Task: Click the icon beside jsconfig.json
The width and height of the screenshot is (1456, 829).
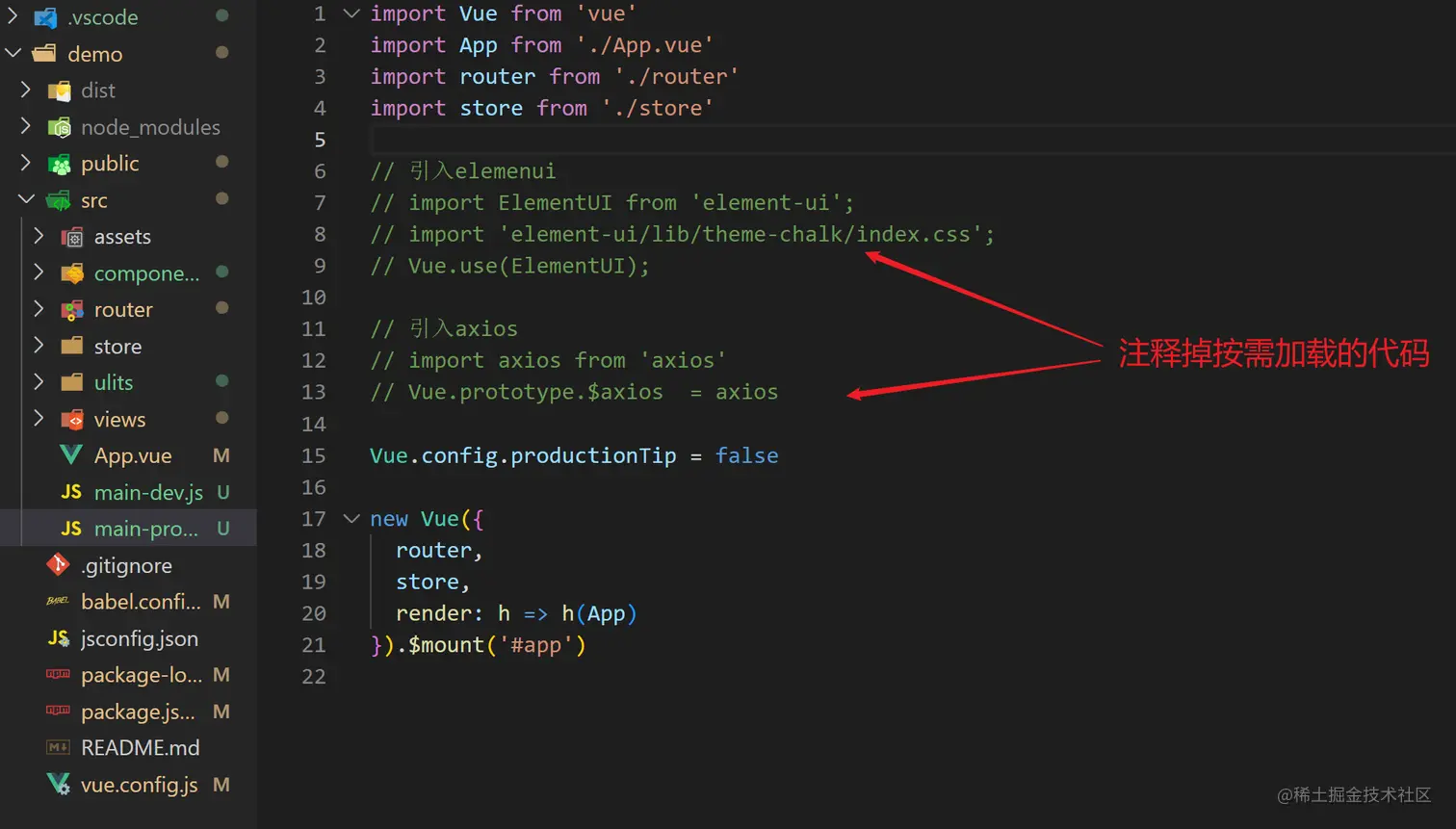Action: (59, 638)
